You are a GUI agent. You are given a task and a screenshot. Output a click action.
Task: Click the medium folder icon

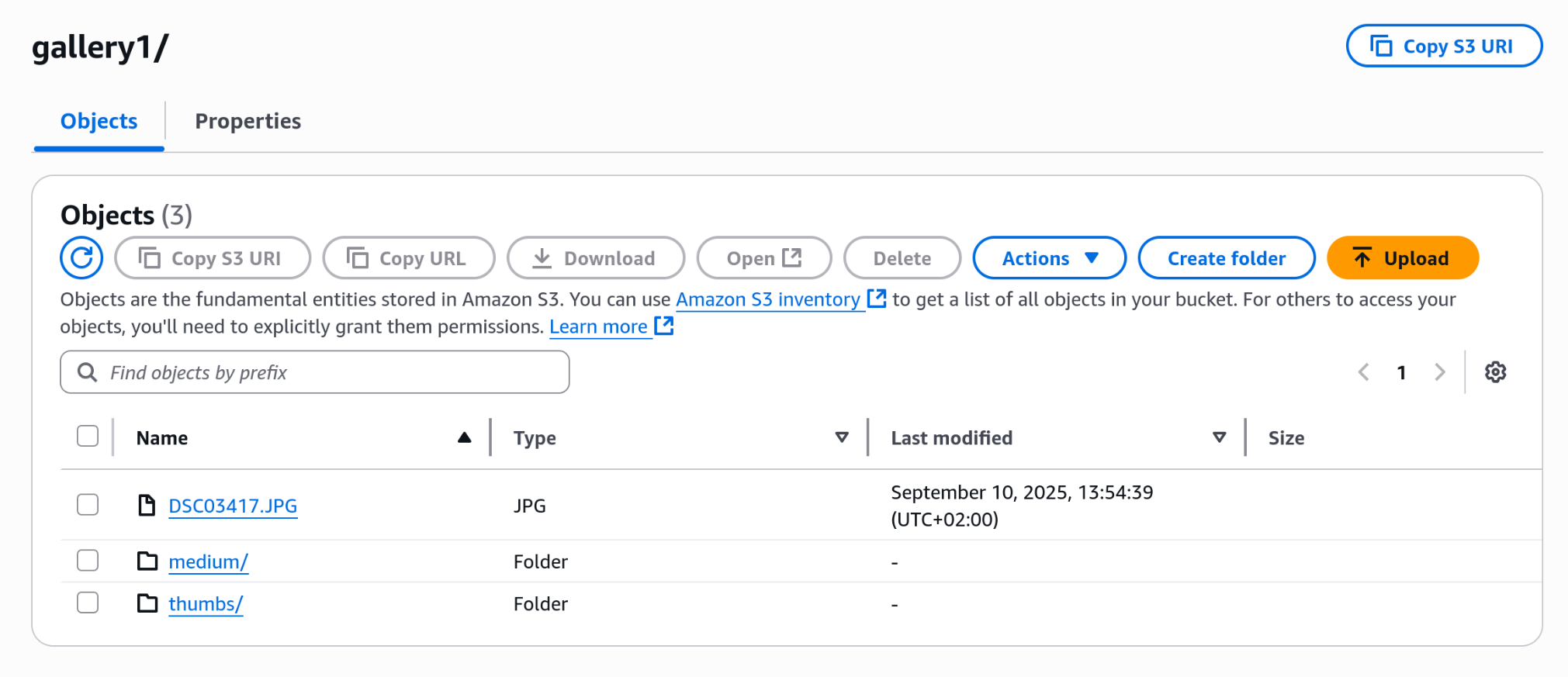click(147, 561)
